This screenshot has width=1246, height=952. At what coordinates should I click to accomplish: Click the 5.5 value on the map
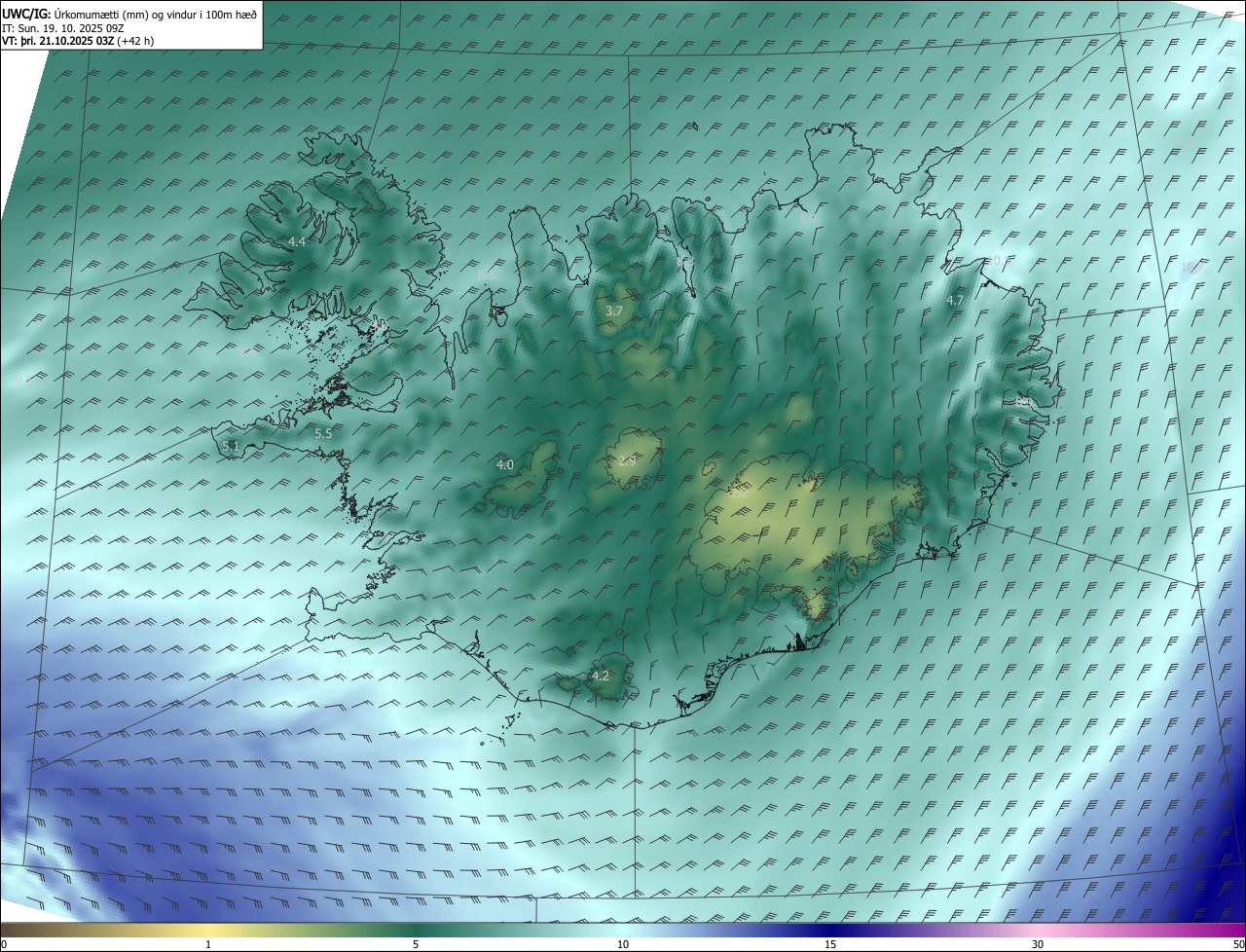[x=323, y=434]
